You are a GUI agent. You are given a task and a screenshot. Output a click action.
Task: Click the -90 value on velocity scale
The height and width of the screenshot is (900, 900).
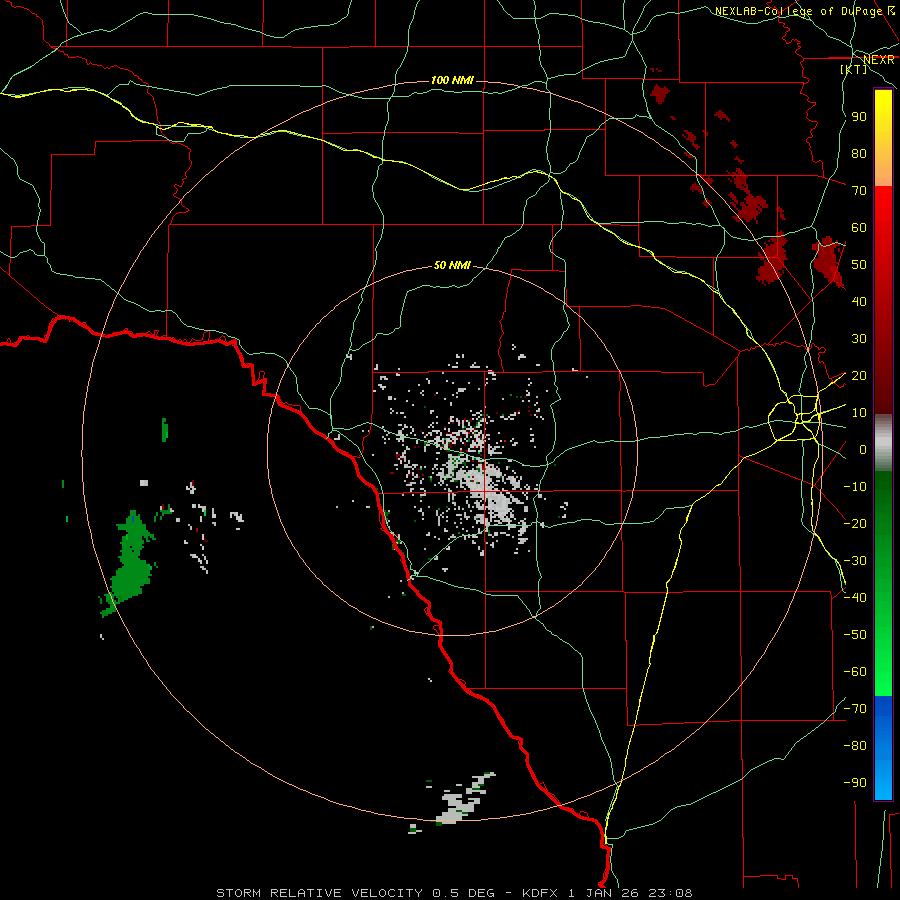pos(855,783)
